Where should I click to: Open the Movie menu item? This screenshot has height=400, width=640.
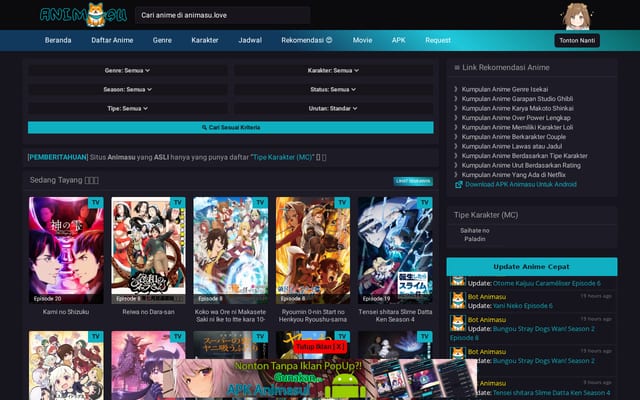coord(362,40)
